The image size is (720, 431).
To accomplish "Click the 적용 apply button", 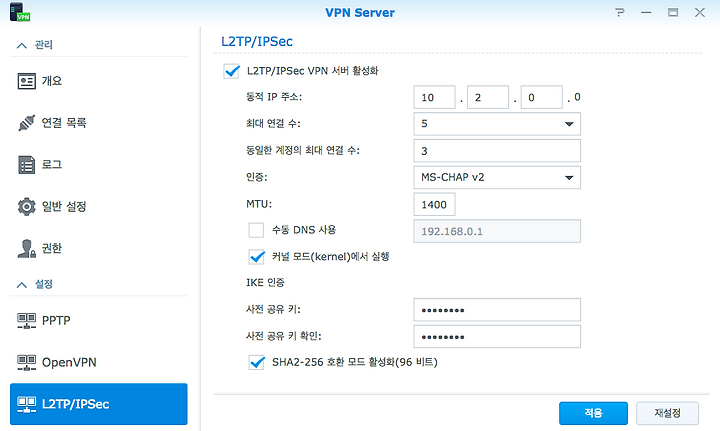I will pos(593,413).
